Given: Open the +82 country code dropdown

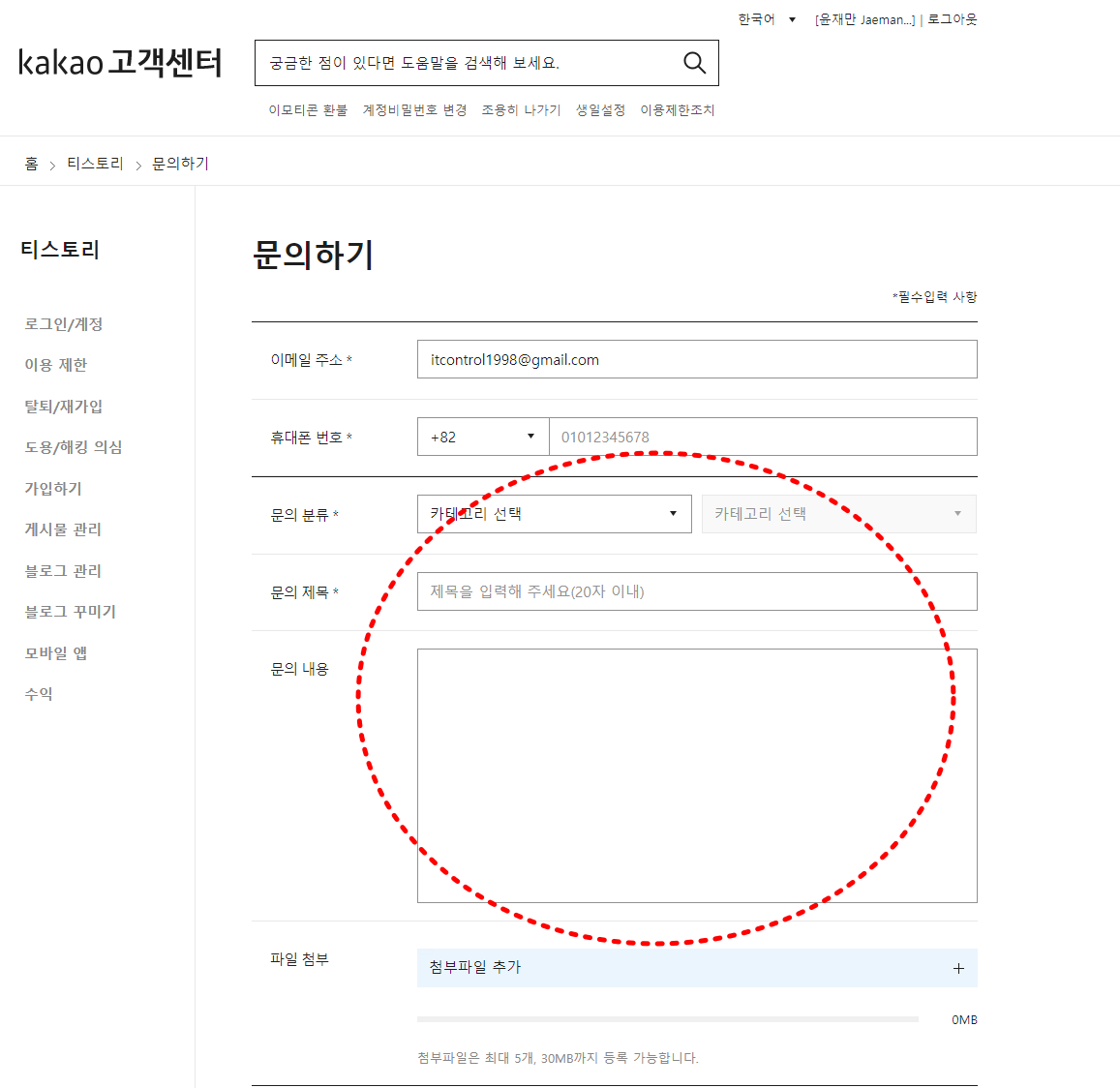Looking at the screenshot, I should 483,437.
